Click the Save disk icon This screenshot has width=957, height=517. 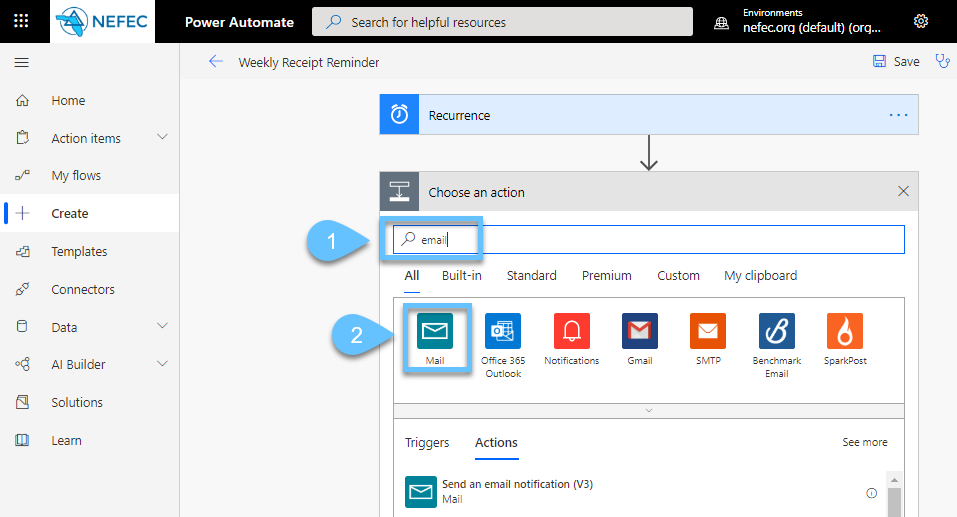coord(879,61)
